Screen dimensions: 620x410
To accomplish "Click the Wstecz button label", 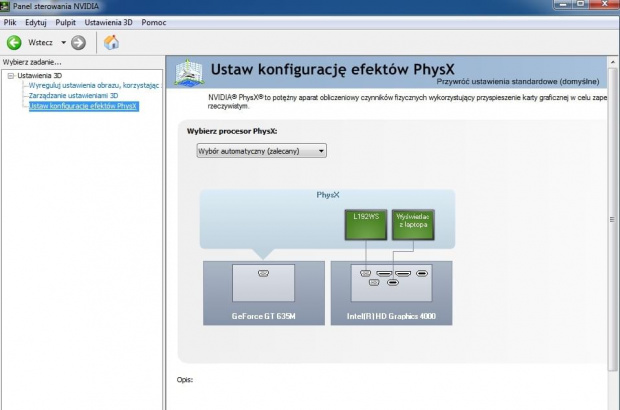I will tap(40, 42).
